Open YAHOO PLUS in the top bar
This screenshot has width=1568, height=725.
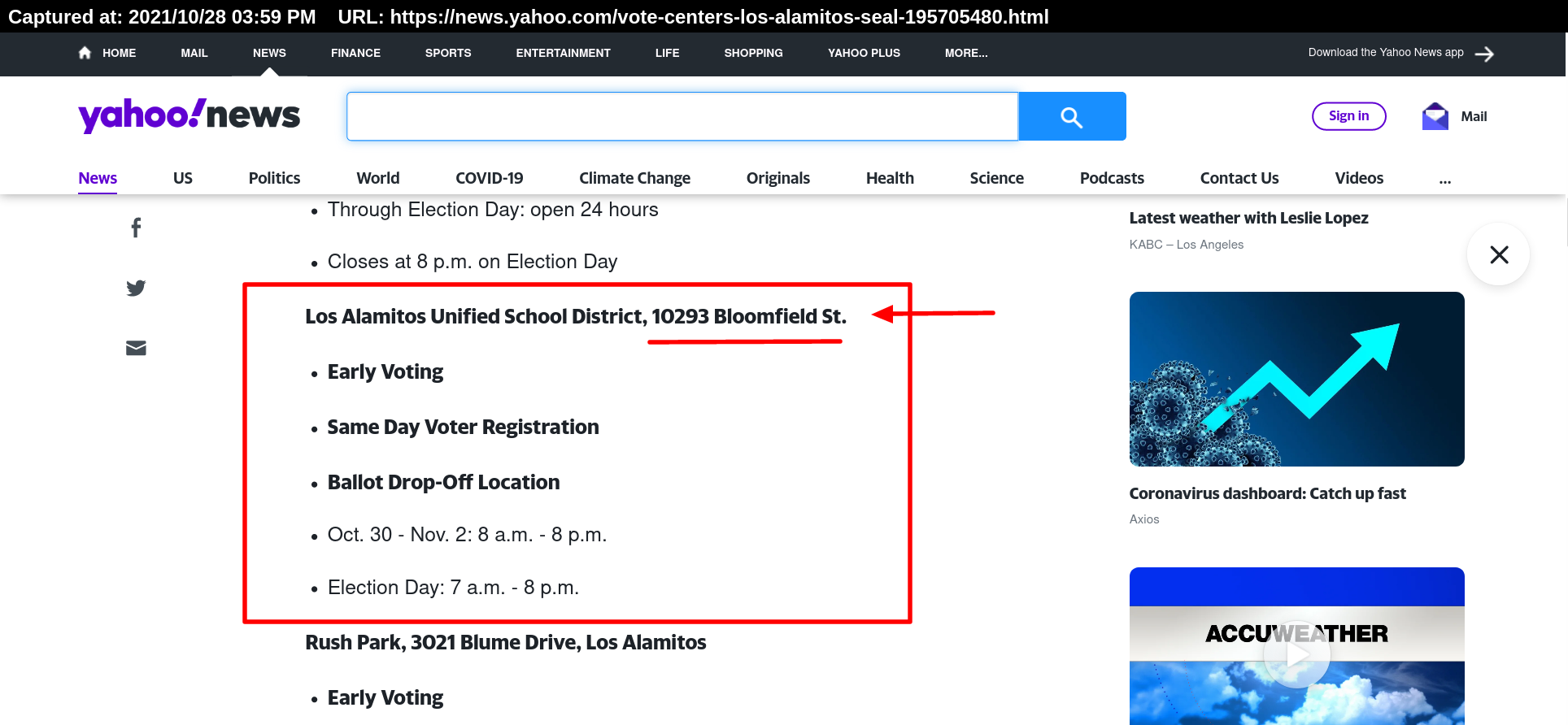click(864, 53)
